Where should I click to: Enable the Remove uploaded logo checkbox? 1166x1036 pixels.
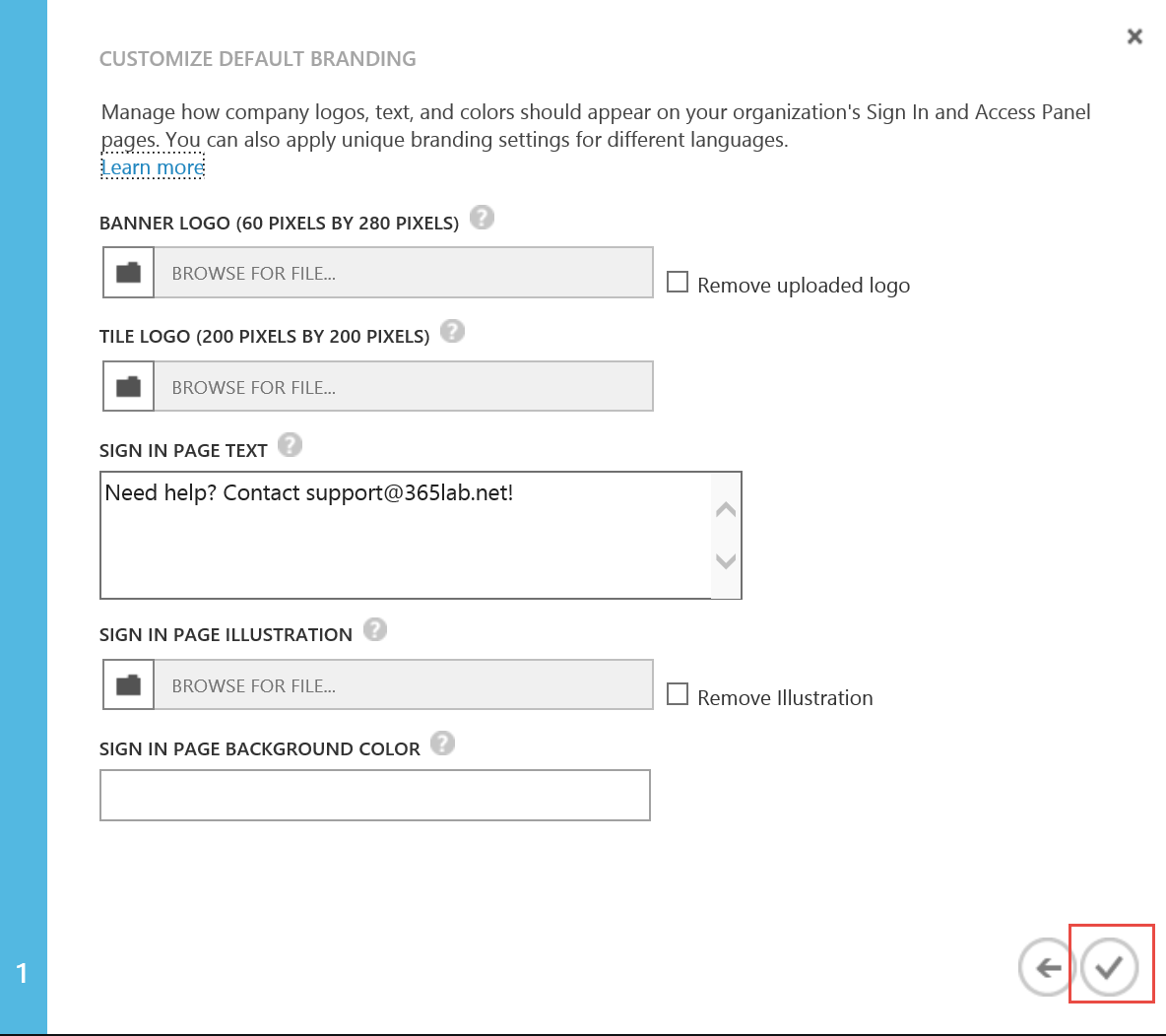pos(678,283)
